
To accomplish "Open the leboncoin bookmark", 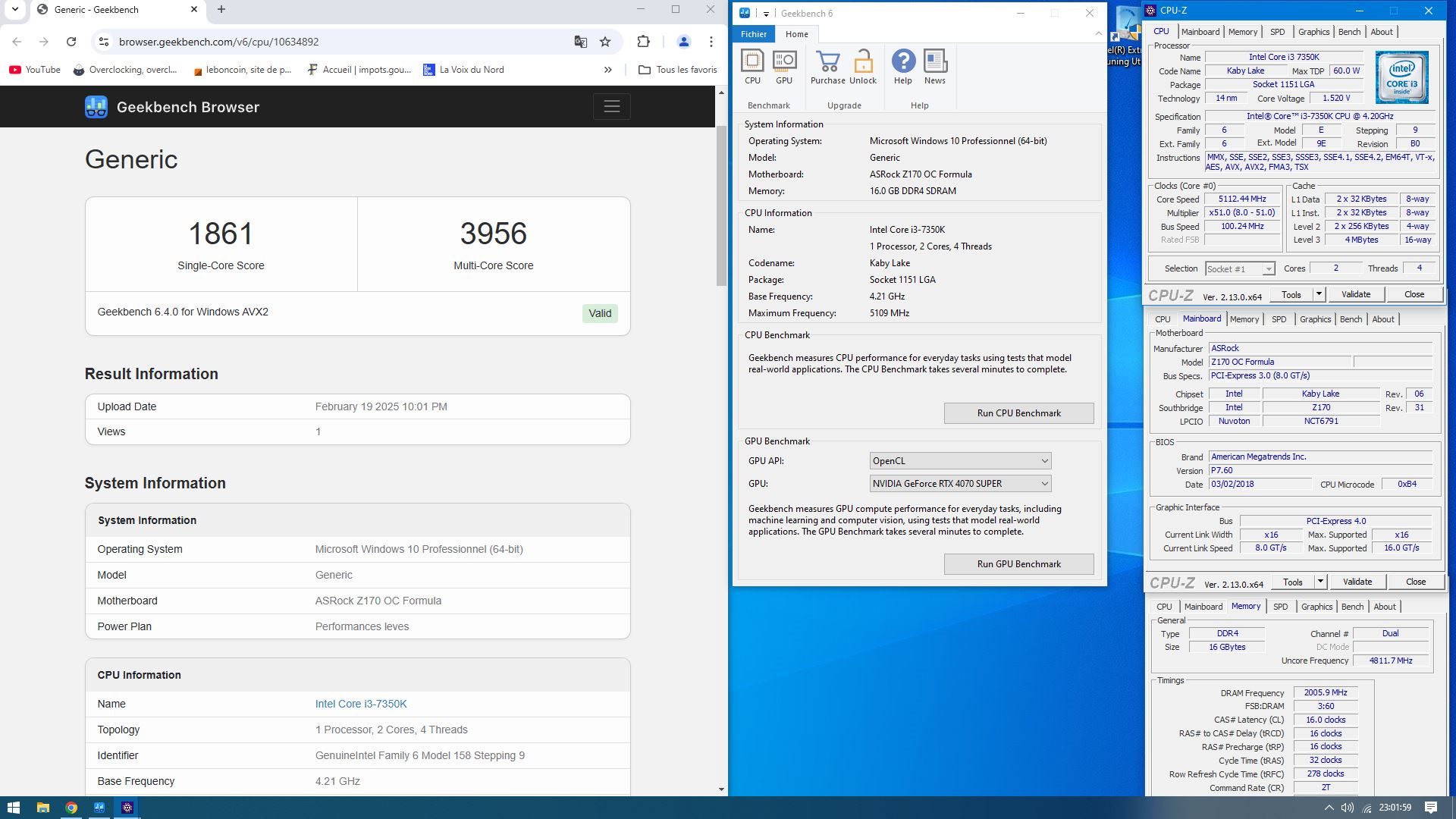I will coord(242,70).
